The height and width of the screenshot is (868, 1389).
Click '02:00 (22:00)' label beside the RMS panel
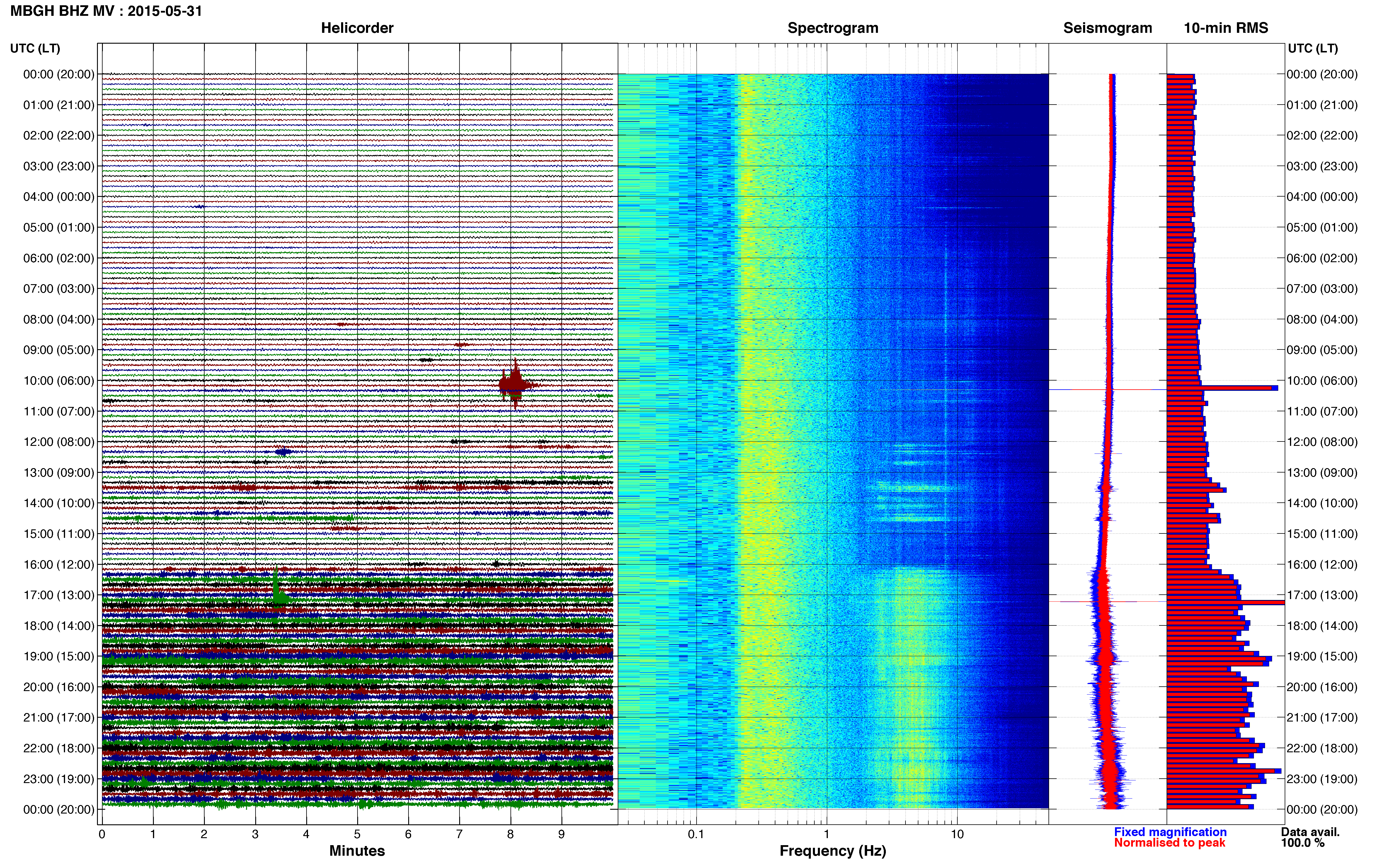(1322, 135)
